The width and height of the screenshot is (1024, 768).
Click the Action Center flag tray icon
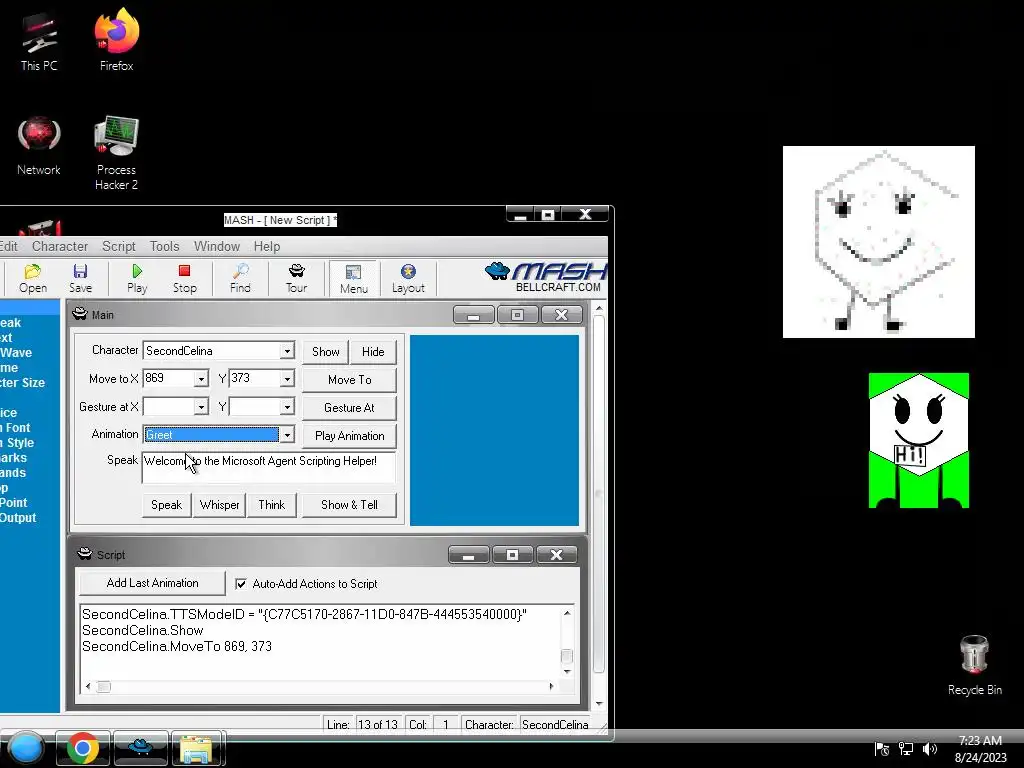(882, 749)
